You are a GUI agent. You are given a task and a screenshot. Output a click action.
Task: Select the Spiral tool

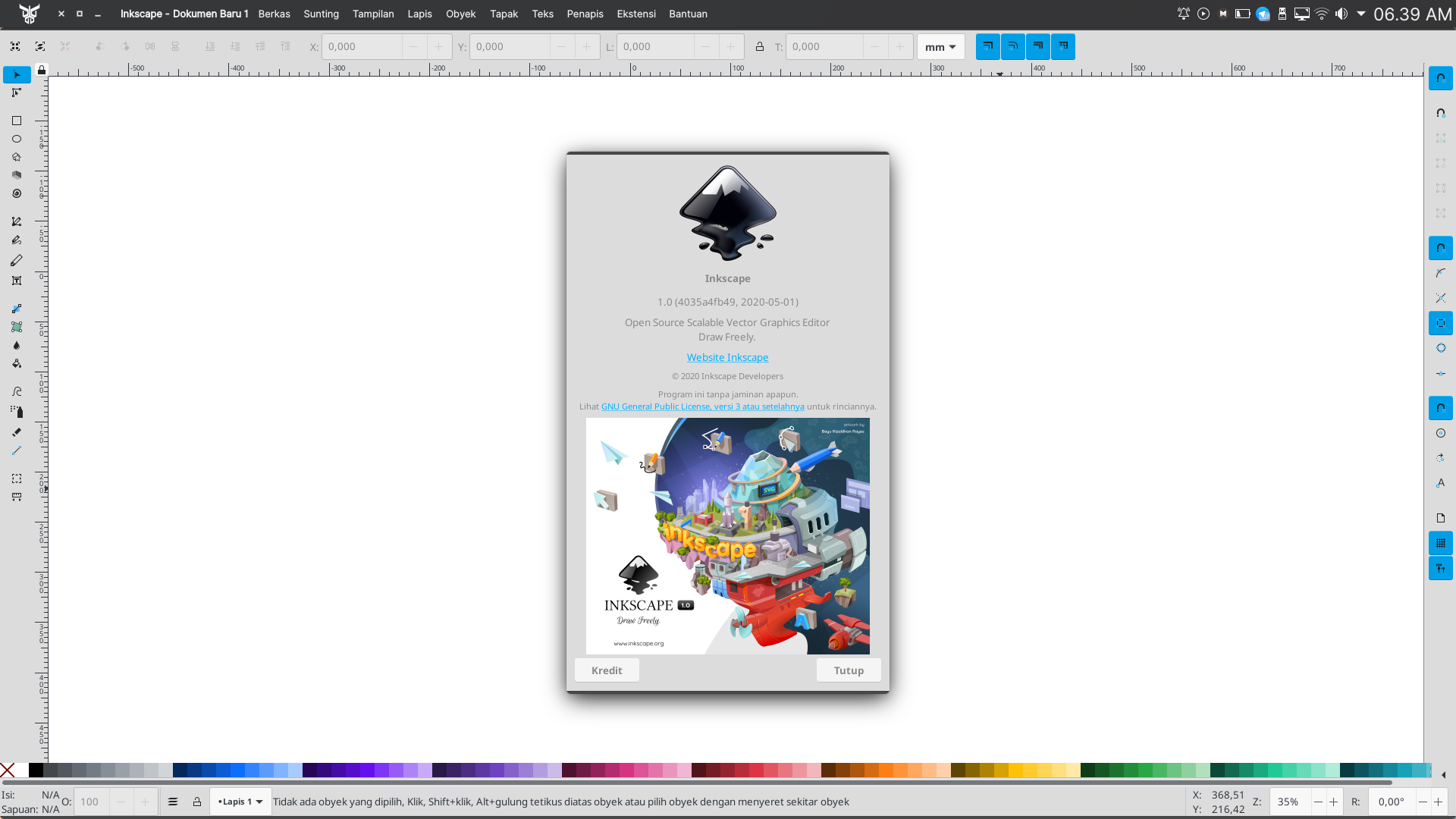[17, 193]
